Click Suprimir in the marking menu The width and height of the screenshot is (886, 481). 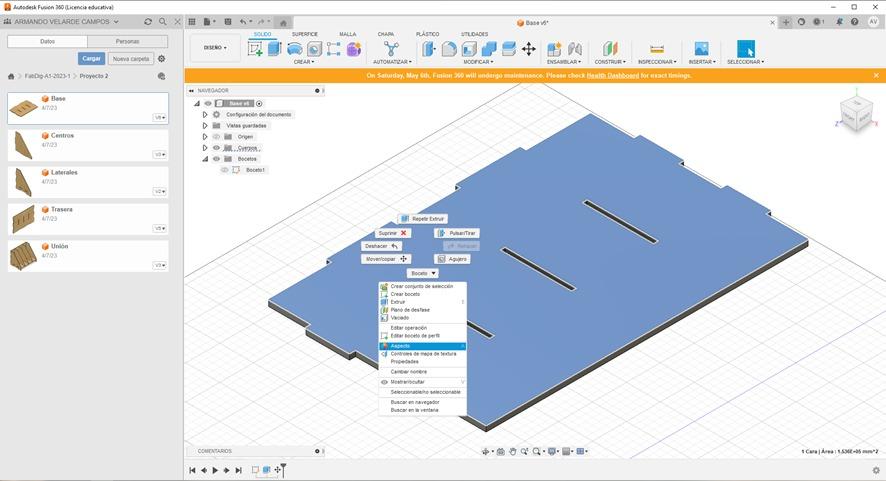point(393,233)
